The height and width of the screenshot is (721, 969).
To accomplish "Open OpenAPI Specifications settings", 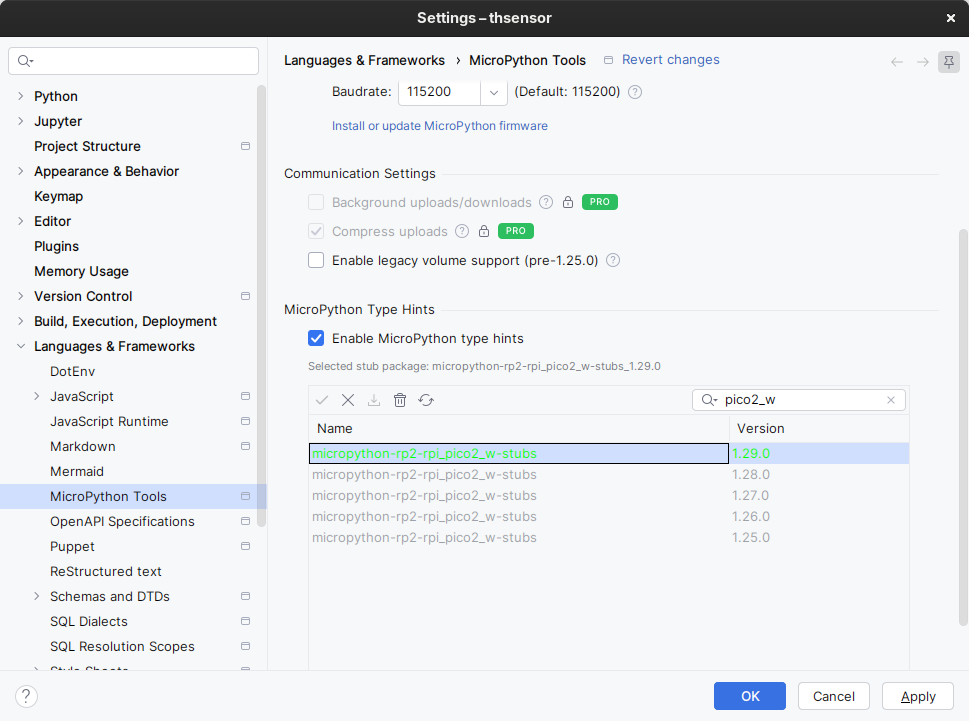I will pyautogui.click(x=122, y=521).
